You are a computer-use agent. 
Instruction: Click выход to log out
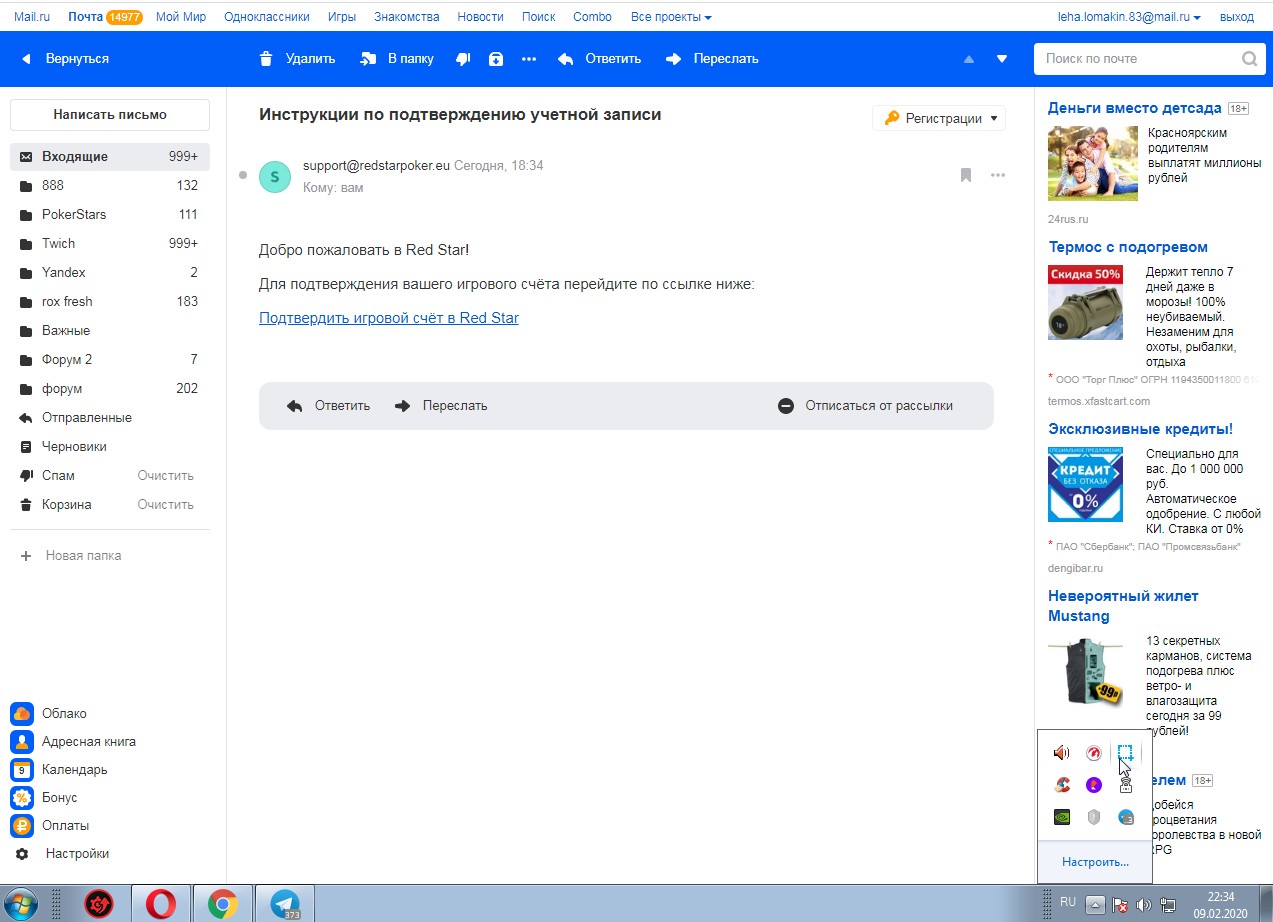(x=1237, y=17)
